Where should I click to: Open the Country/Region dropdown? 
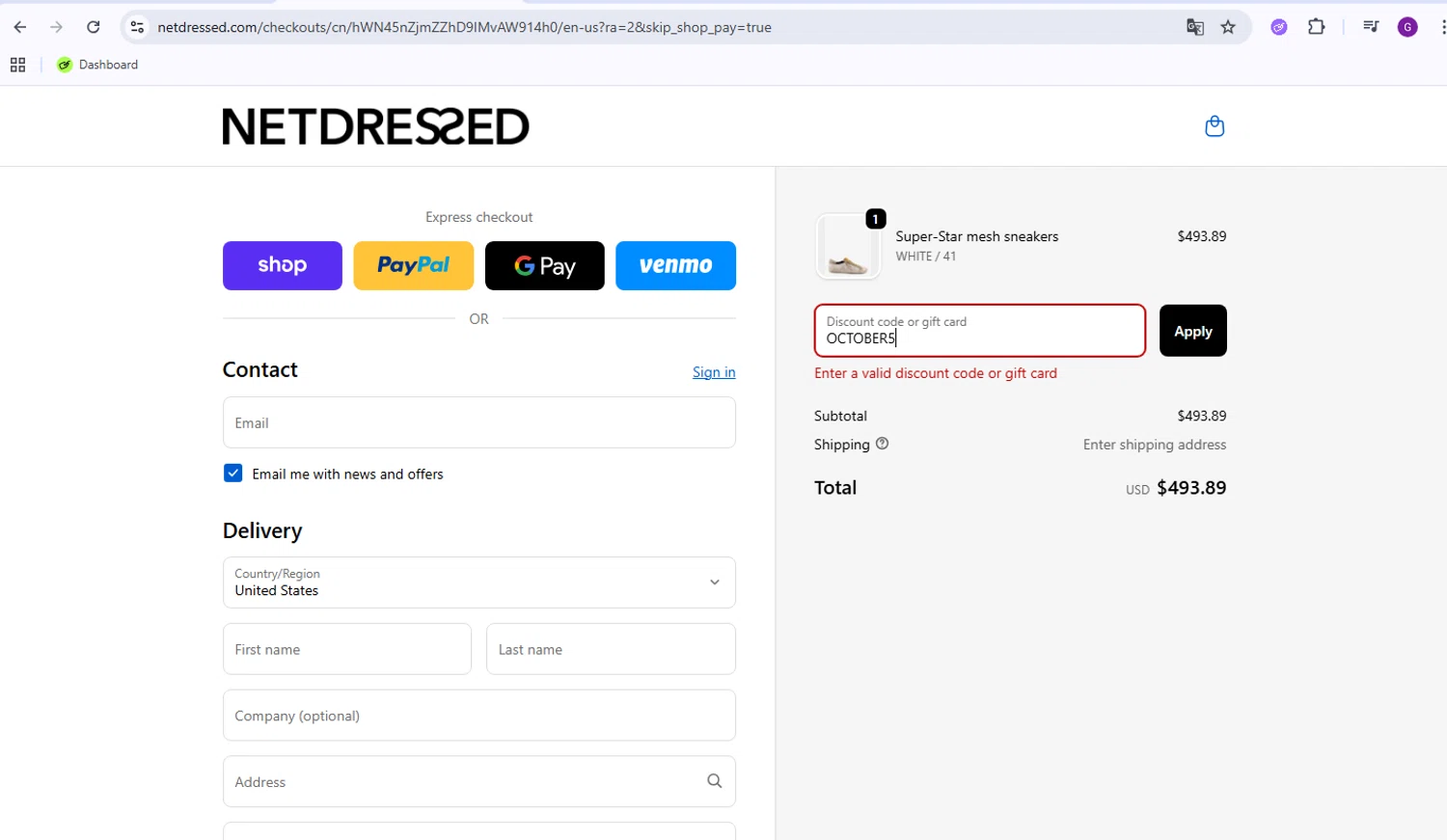tap(479, 583)
